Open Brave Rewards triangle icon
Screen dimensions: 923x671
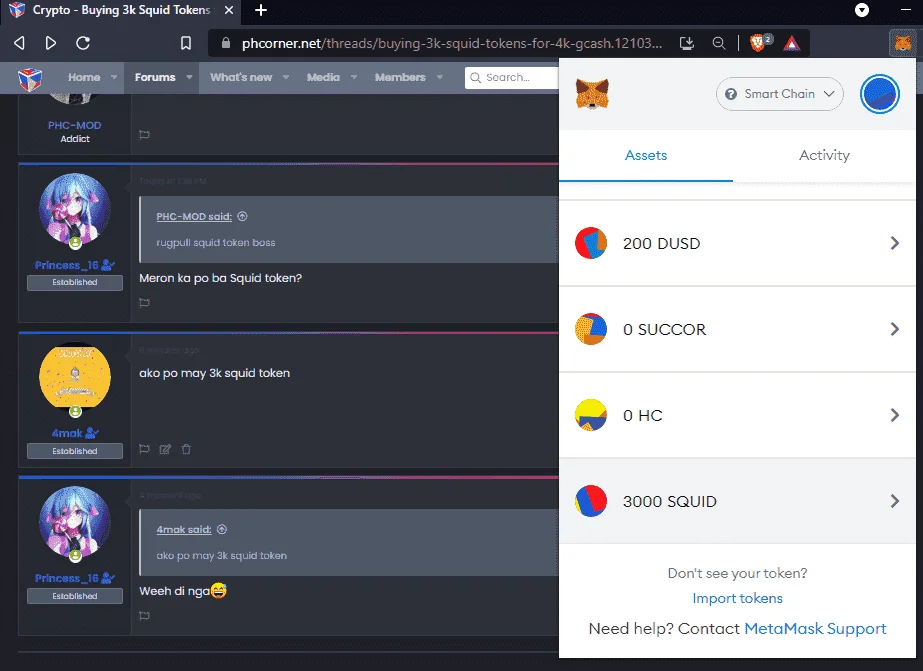click(792, 43)
